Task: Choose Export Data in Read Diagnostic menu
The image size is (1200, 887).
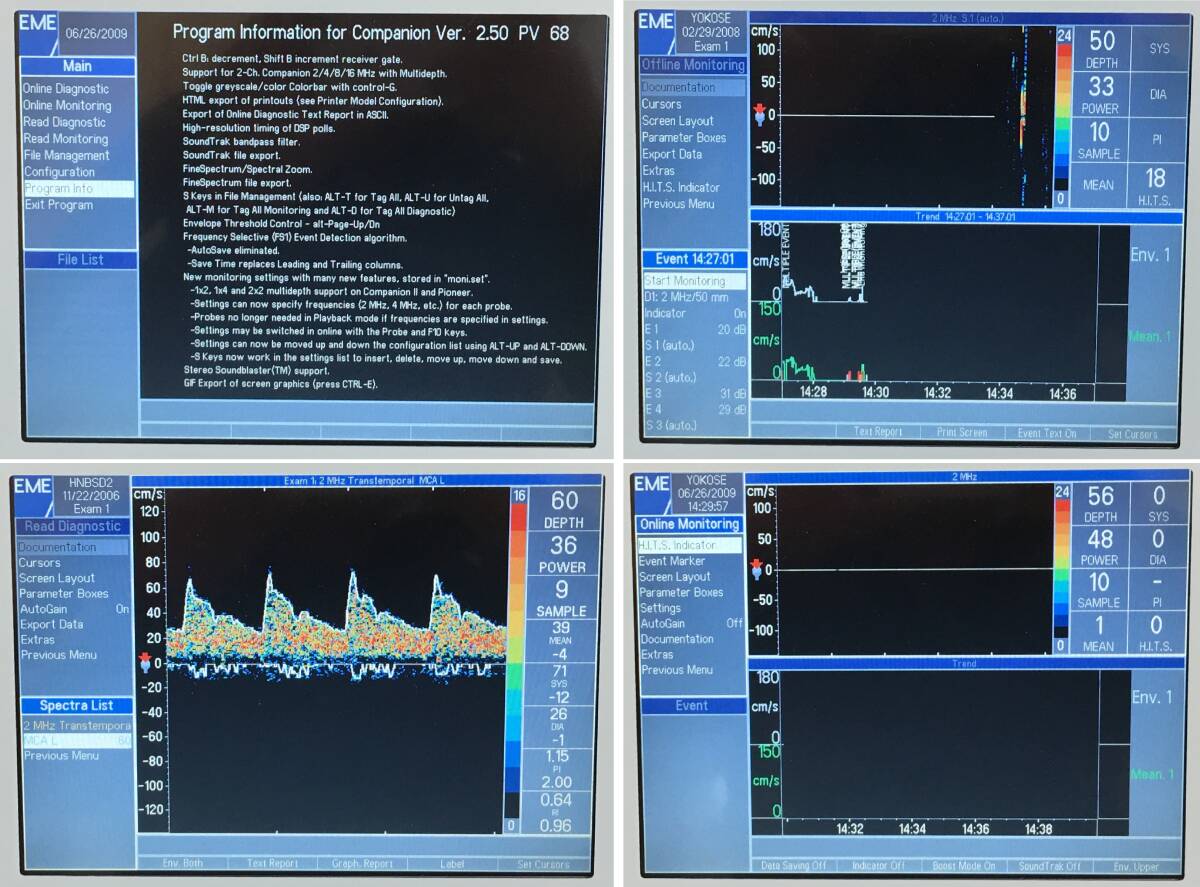Action: (51, 624)
